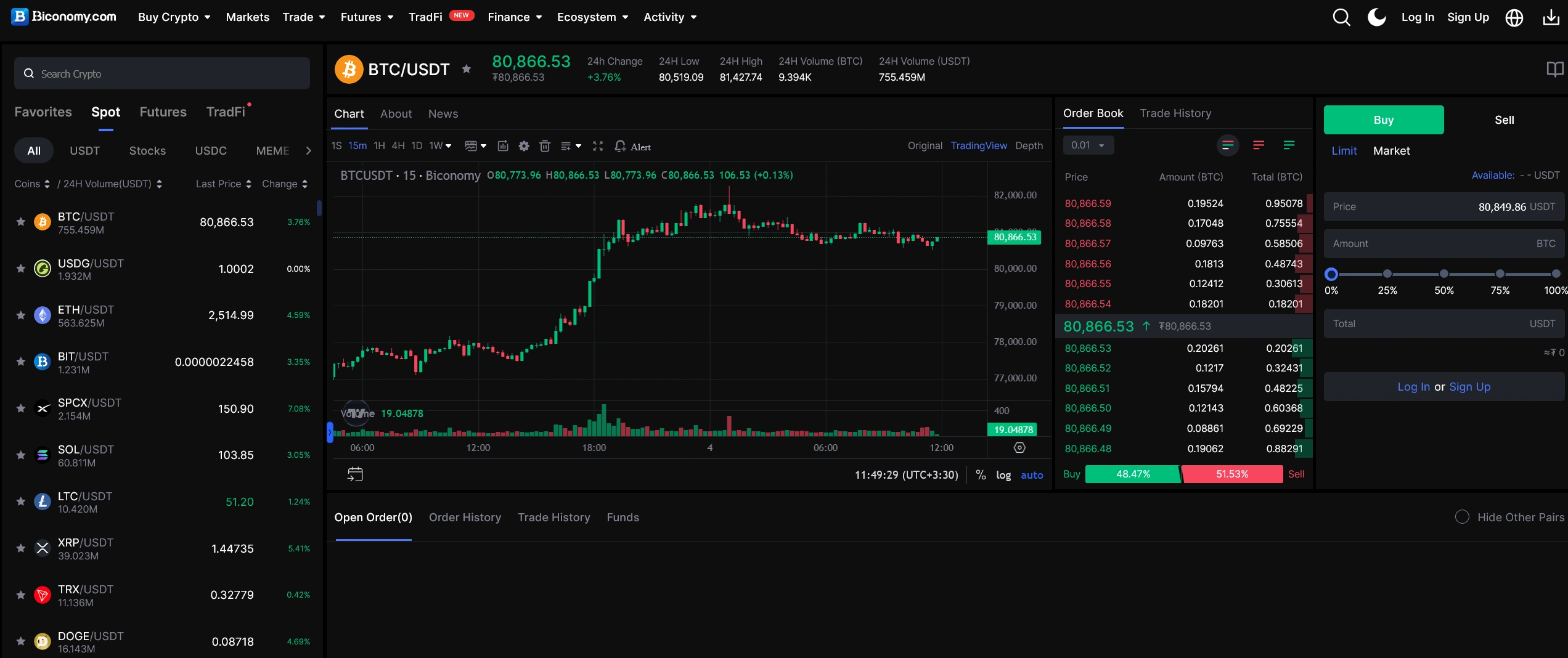Screen dimensions: 1568x658
Task: Switch to the Trade History tab beside Order Book
Action: 1175,113
